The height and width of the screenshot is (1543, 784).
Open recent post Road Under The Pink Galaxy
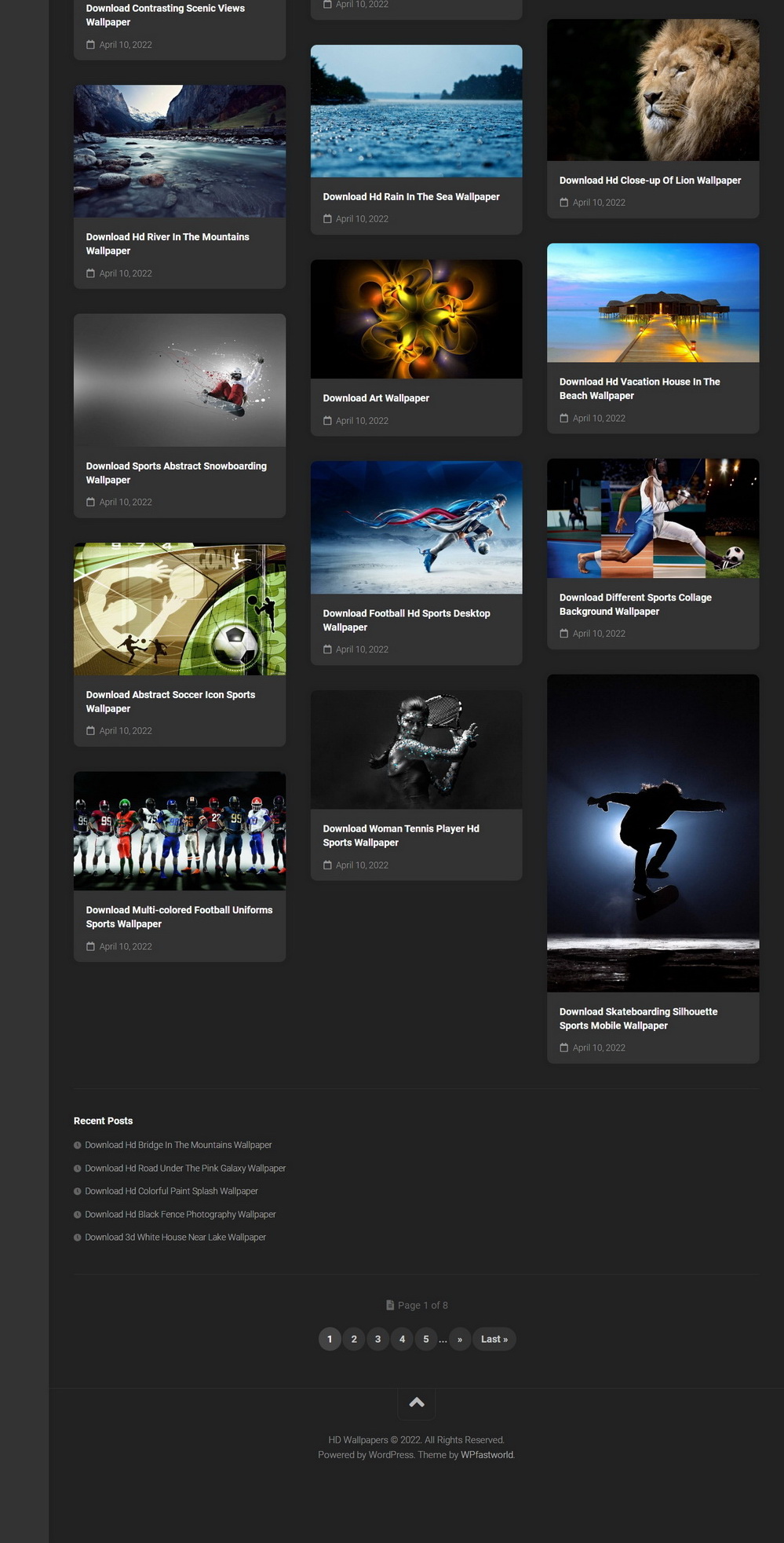(185, 1168)
